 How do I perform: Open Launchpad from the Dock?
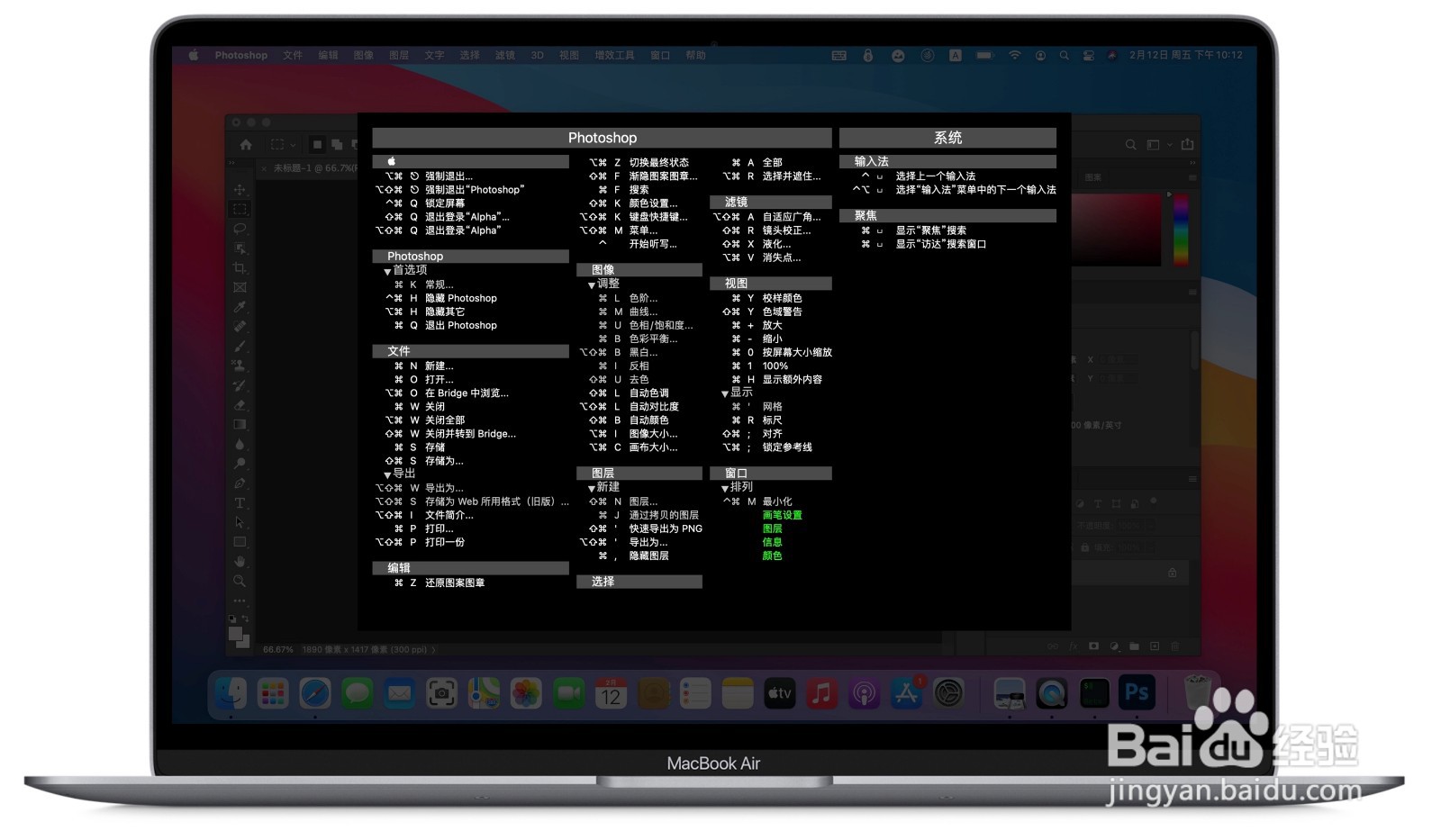[273, 693]
